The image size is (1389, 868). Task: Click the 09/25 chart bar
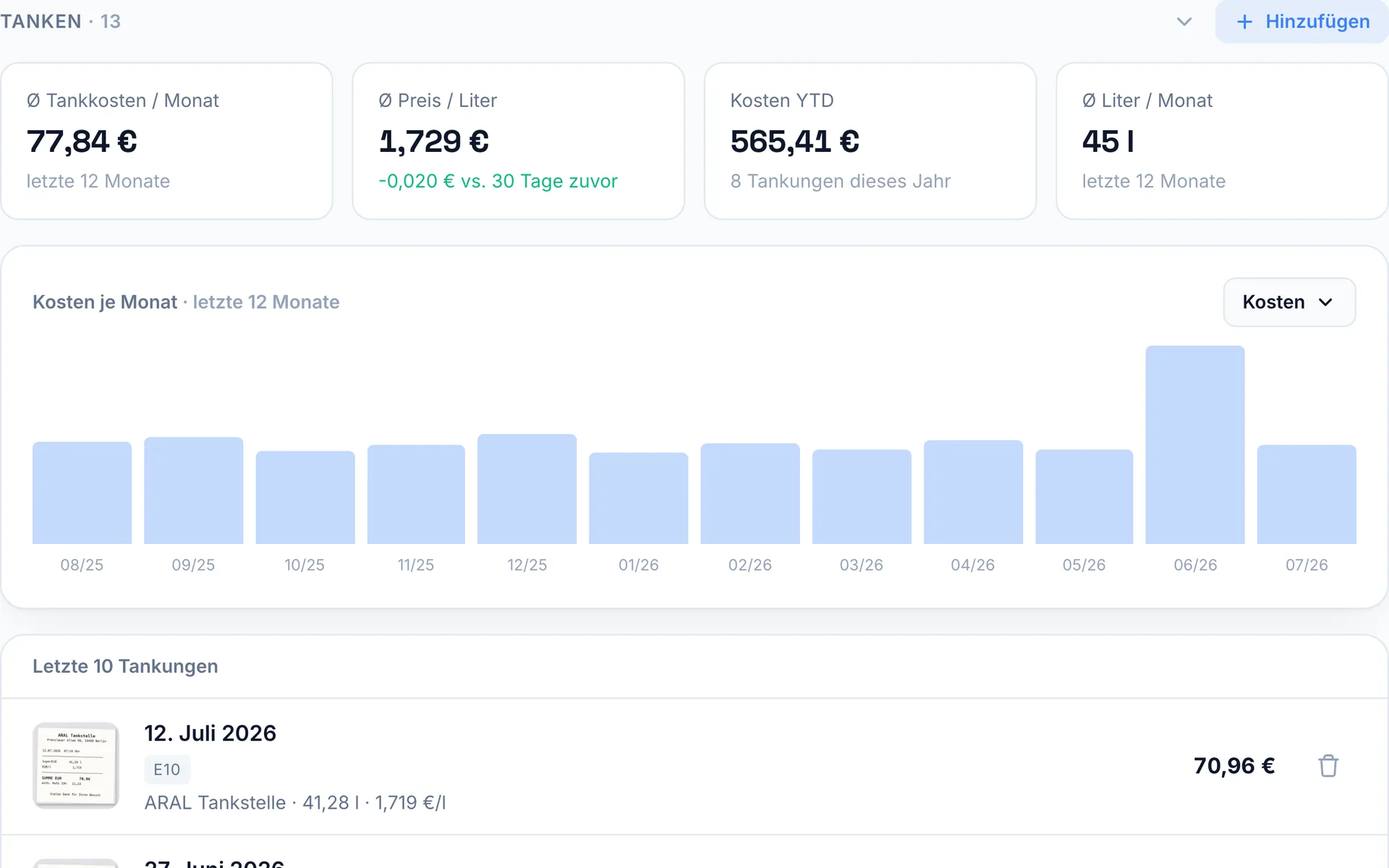click(193, 490)
